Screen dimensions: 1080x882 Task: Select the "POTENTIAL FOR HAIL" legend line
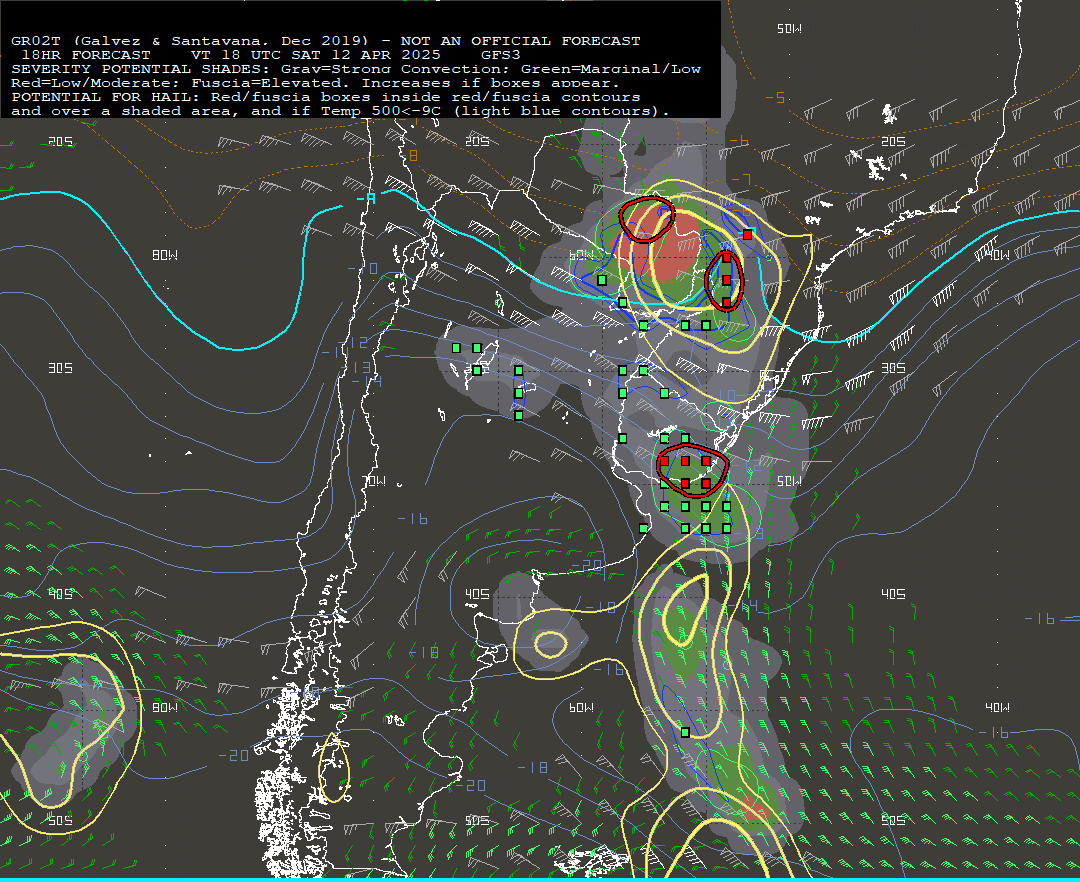tap(326, 97)
